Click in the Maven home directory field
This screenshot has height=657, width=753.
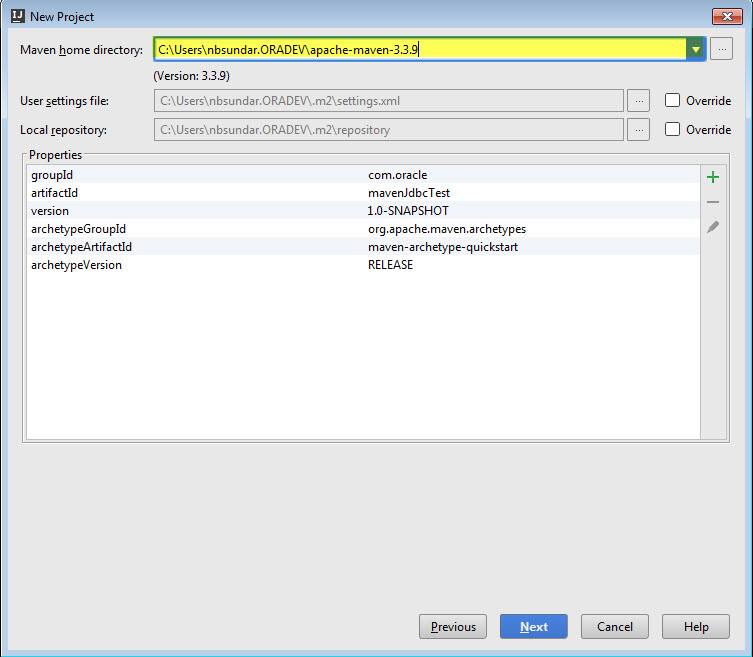420,49
